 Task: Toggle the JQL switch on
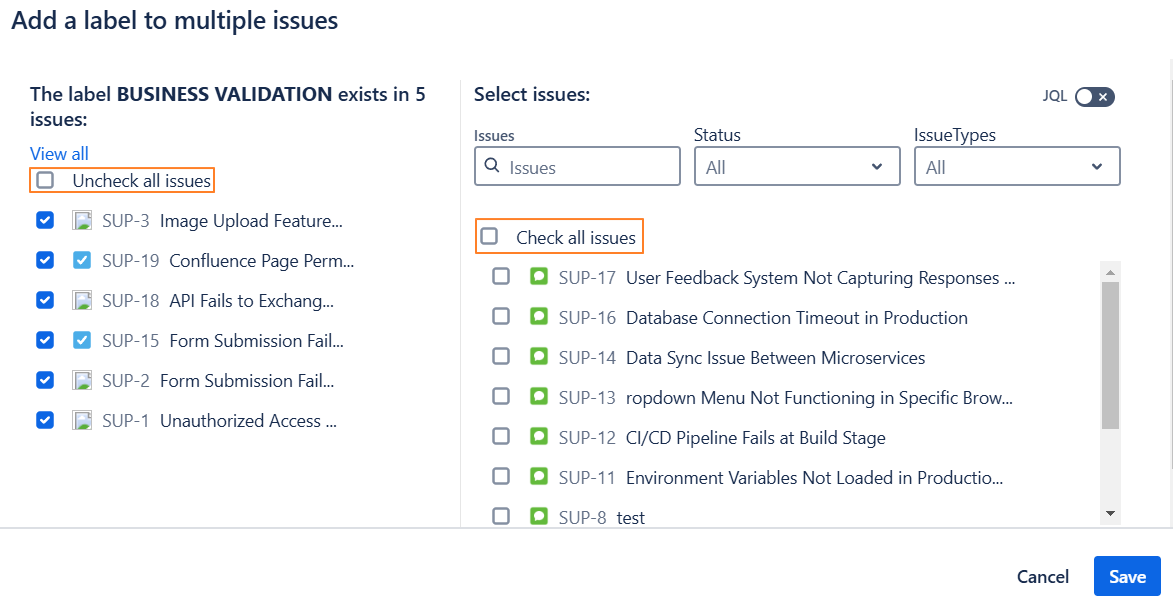click(1094, 97)
